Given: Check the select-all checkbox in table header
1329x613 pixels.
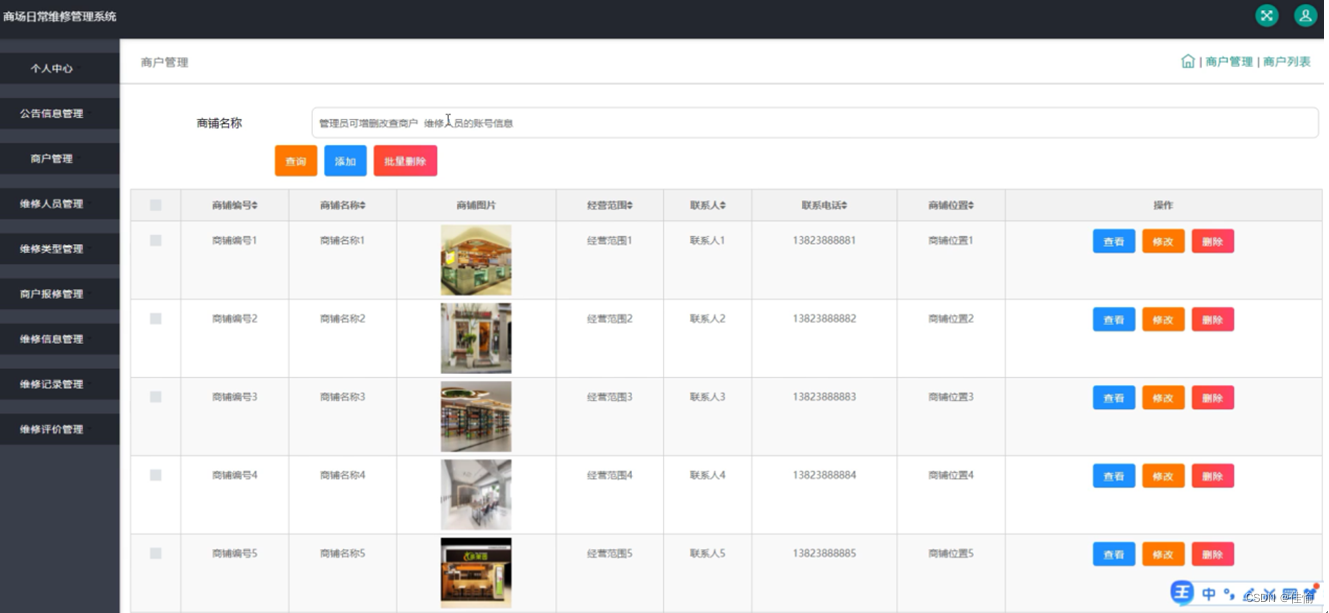Looking at the screenshot, I should click(x=156, y=205).
